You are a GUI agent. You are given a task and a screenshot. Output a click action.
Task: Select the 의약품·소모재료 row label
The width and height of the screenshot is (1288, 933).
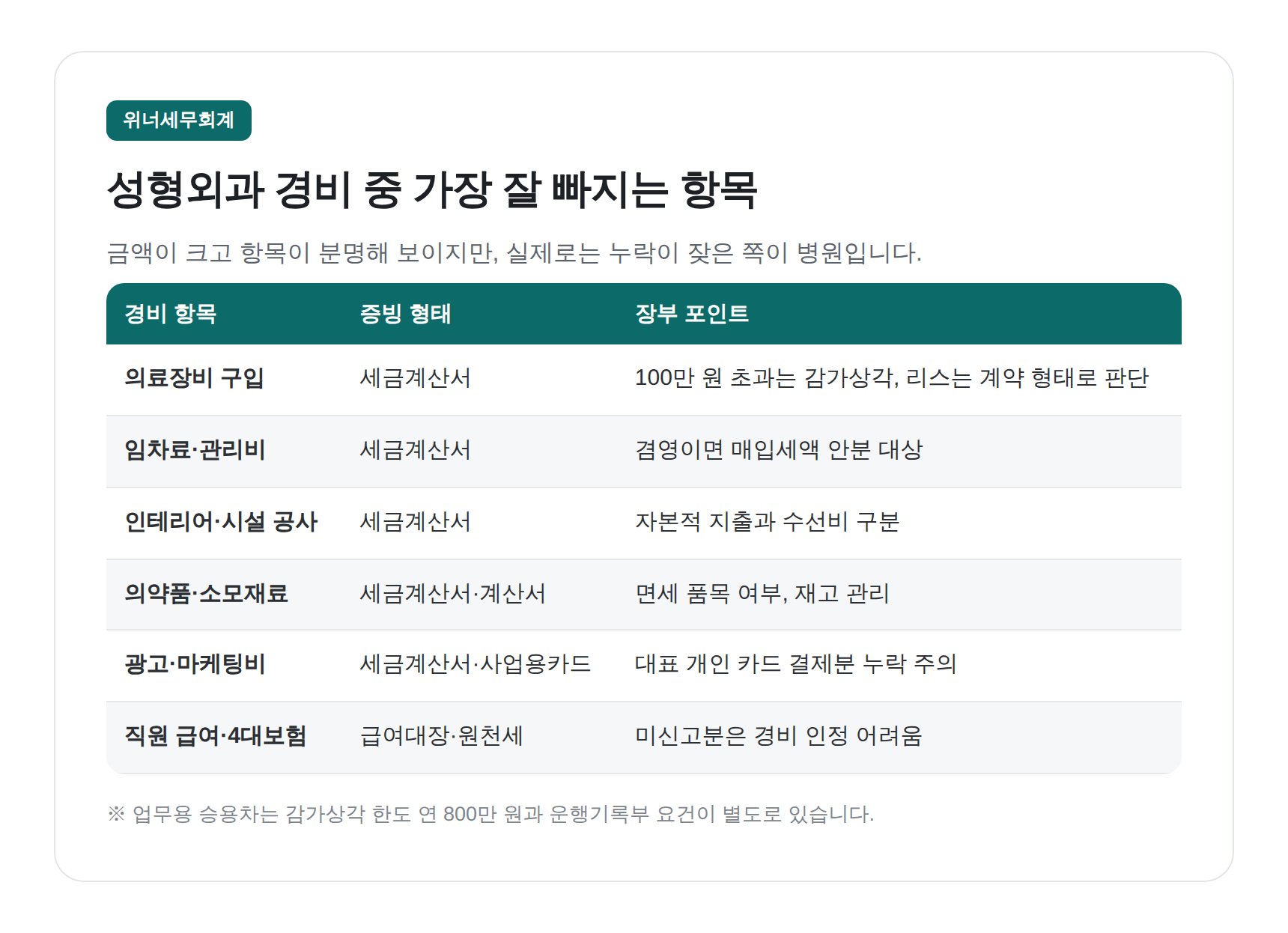pos(206,594)
